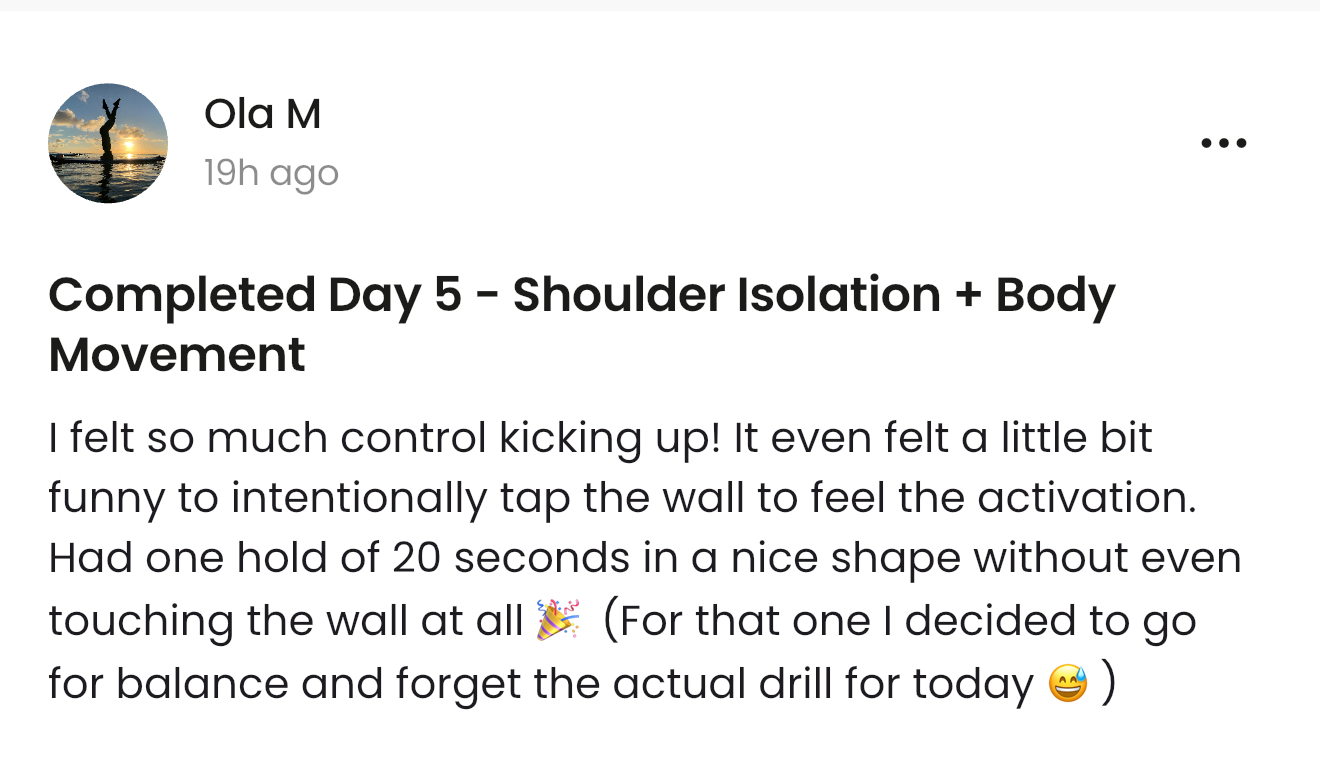1320x776 pixels.
Task: Click the word Completed in the post title
Action: [180, 295]
